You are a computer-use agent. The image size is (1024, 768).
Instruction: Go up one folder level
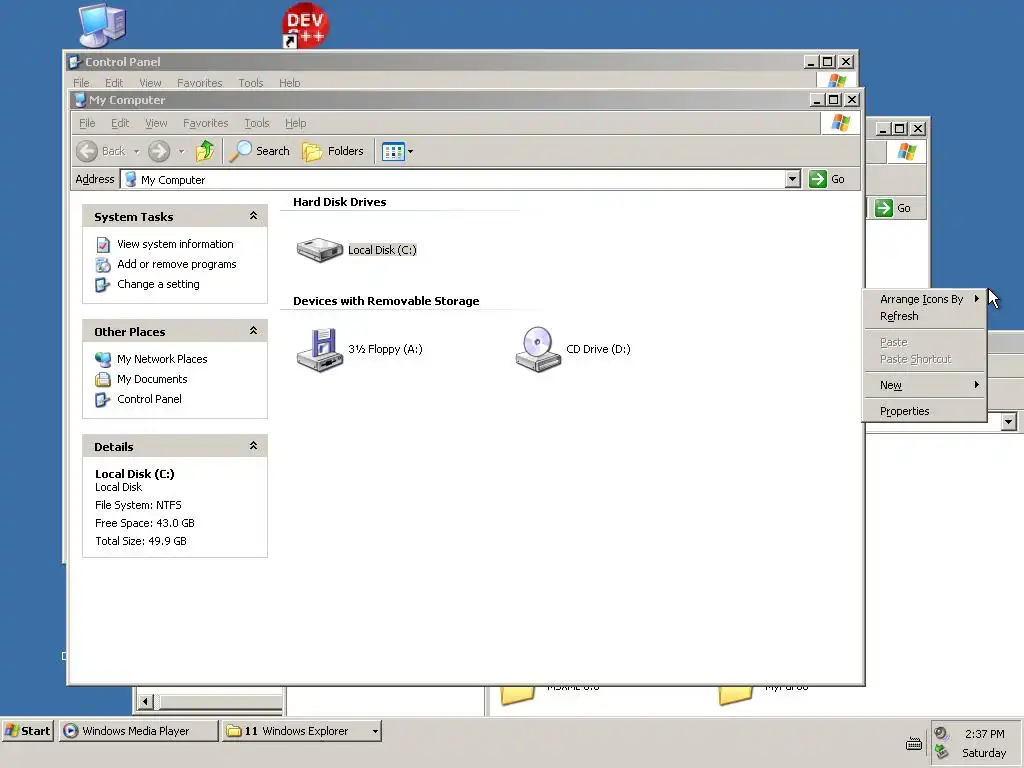[x=205, y=152]
